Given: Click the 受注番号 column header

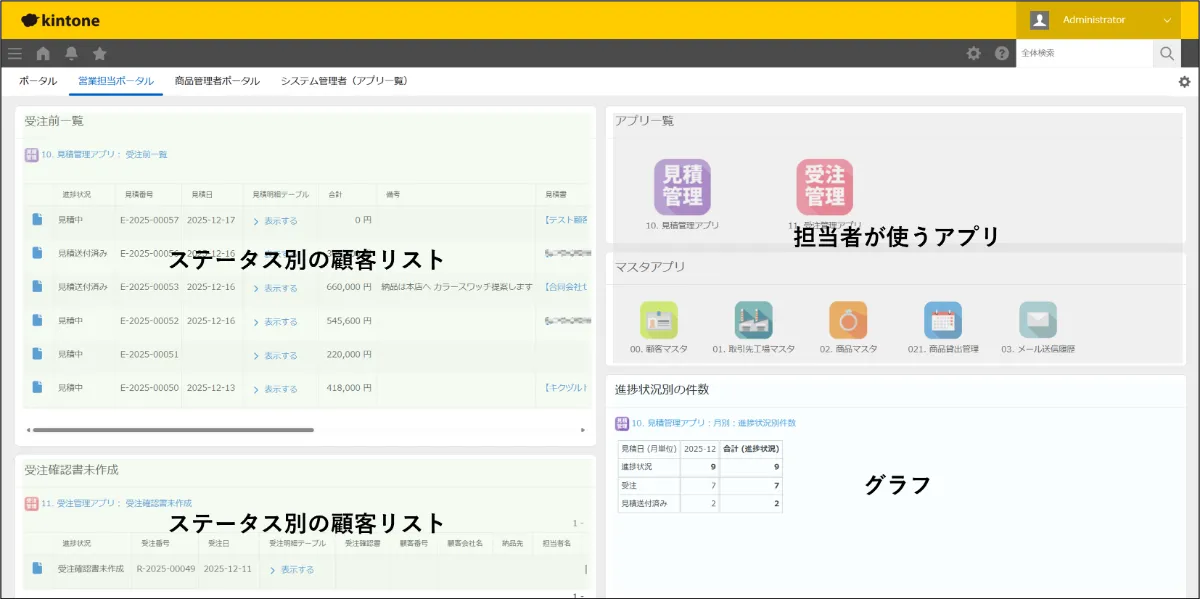Looking at the screenshot, I should point(155,543).
